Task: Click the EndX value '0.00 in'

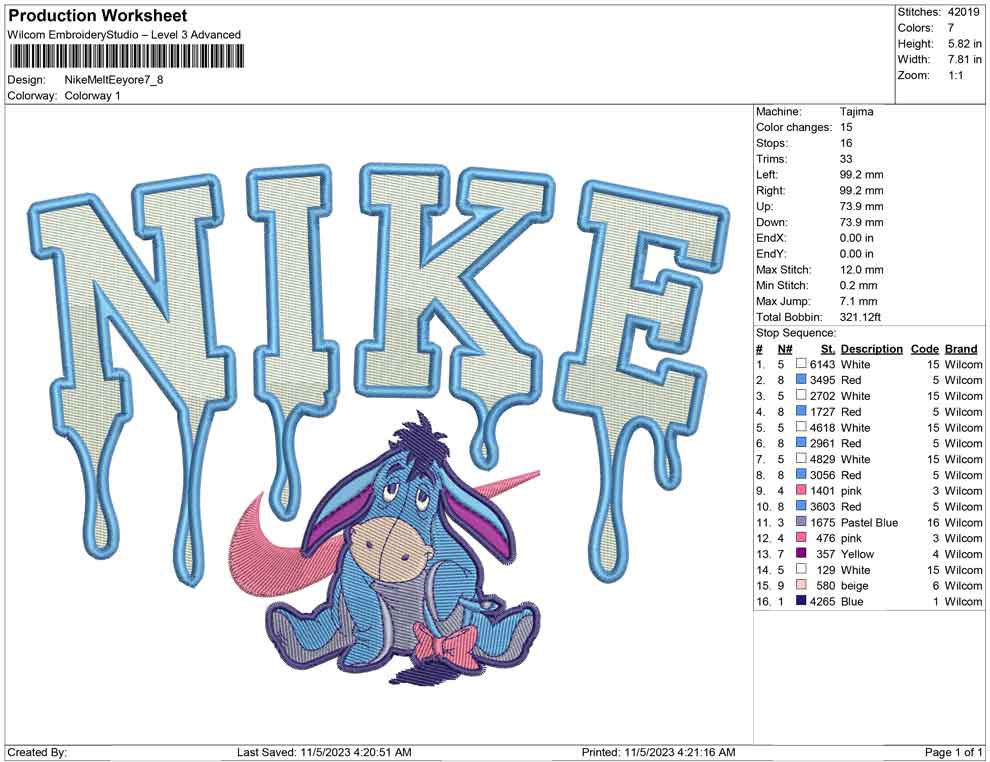Action: coord(857,237)
